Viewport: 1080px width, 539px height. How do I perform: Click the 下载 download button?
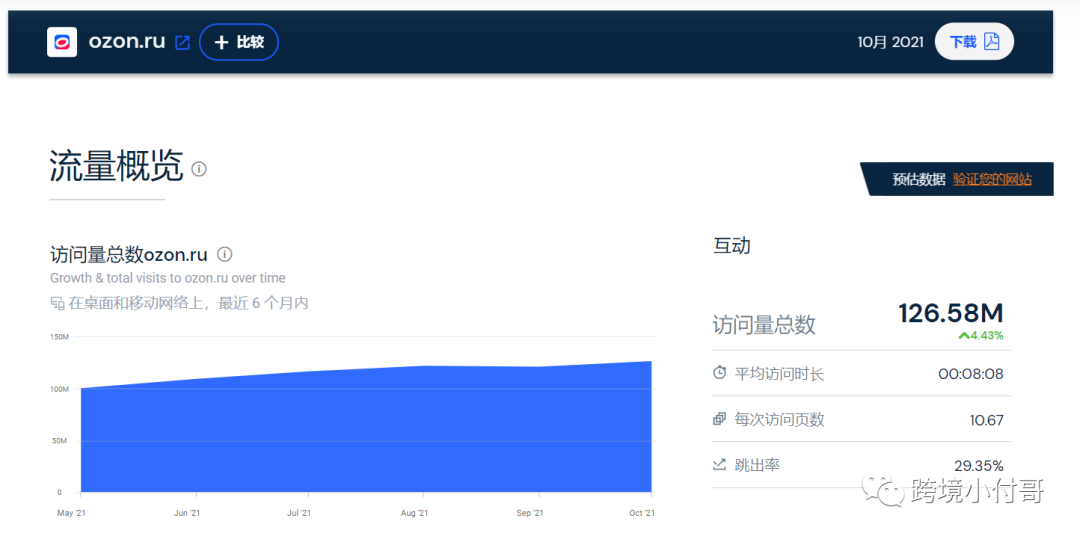click(x=974, y=42)
